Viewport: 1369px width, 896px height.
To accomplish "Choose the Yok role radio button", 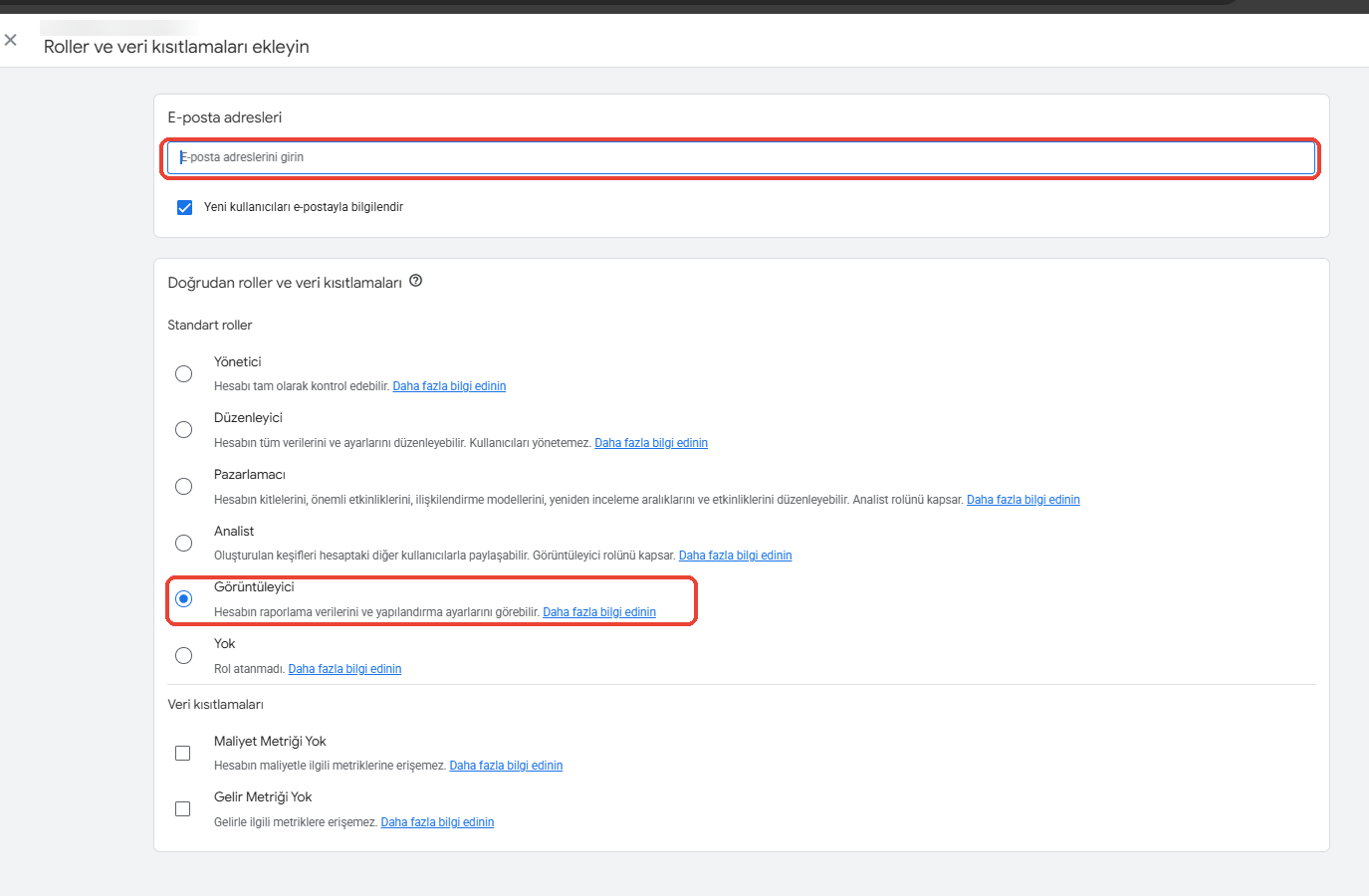I will pyautogui.click(x=184, y=655).
